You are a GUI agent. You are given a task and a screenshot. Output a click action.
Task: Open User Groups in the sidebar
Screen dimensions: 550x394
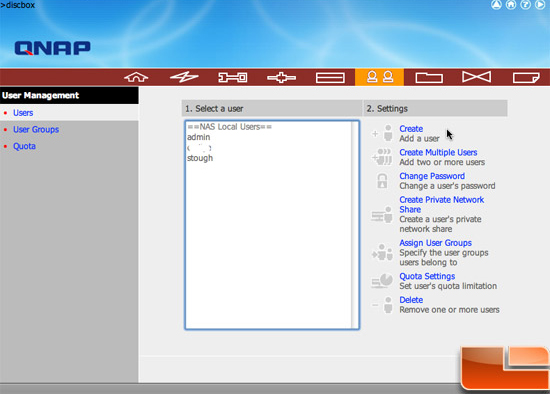(36, 129)
